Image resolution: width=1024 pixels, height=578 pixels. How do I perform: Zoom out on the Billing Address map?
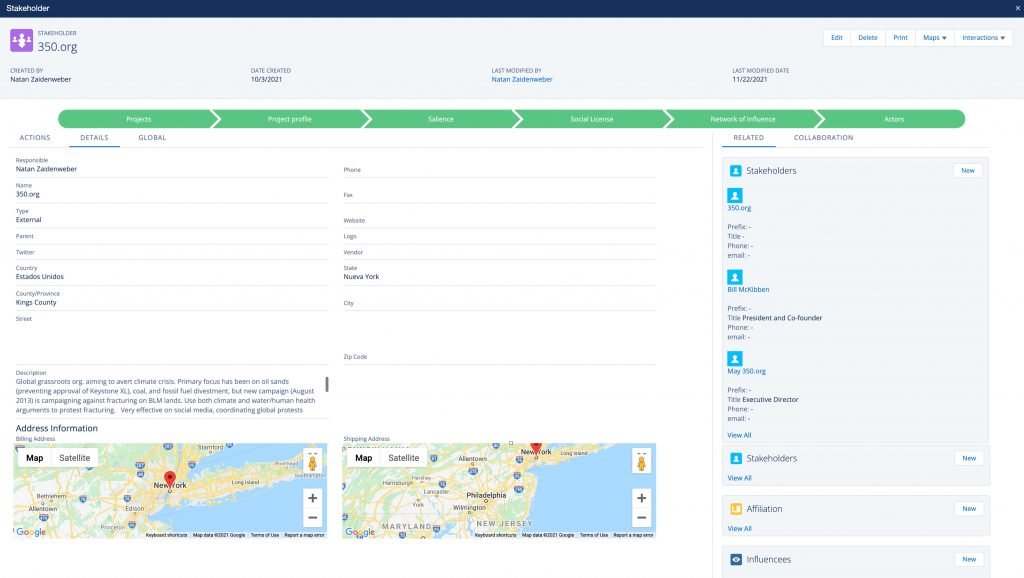coord(313,518)
